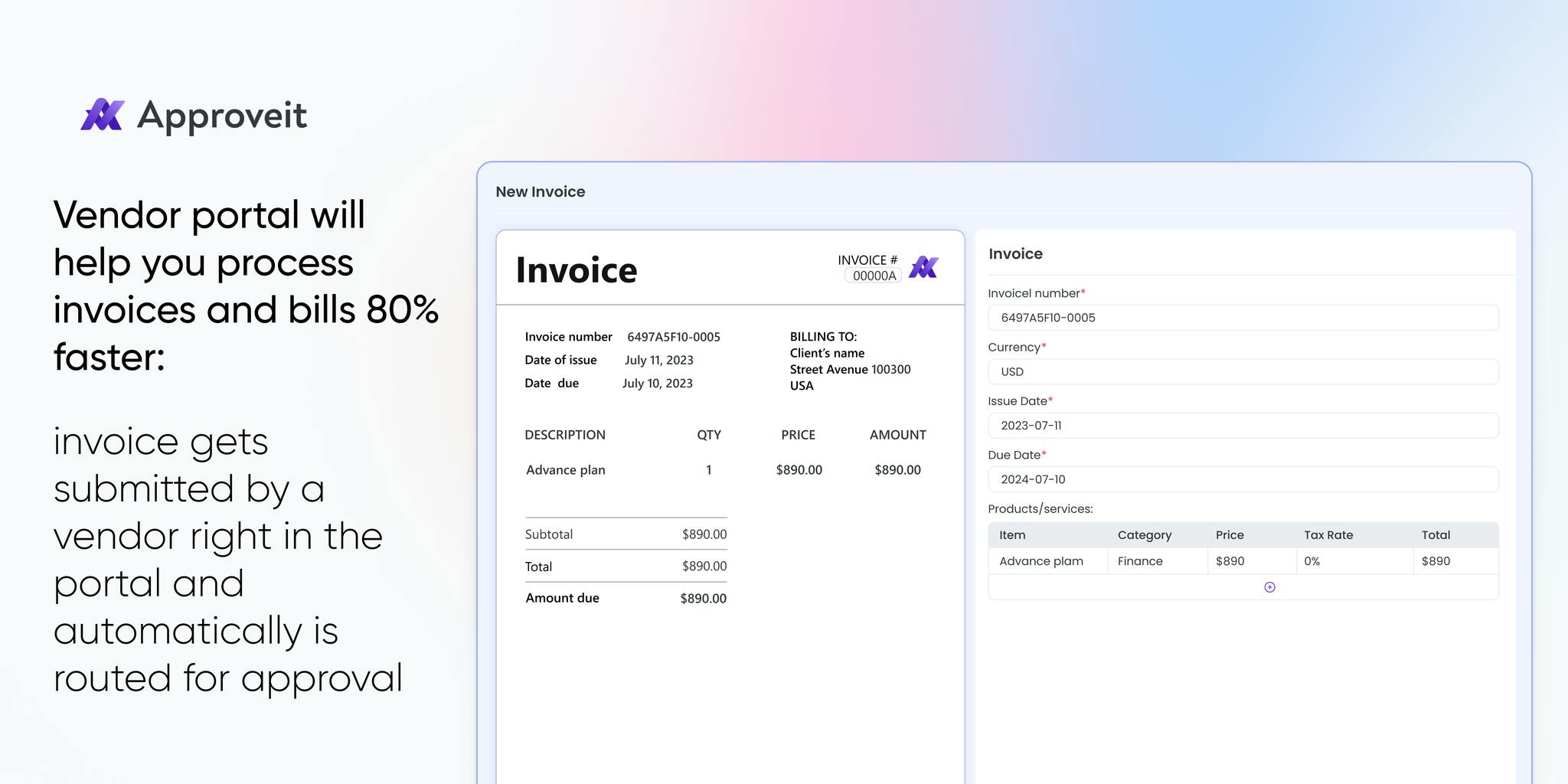This screenshot has height=784, width=1568.
Task: Click the purple logo beside INVOICE # 00000A
Action: [923, 267]
